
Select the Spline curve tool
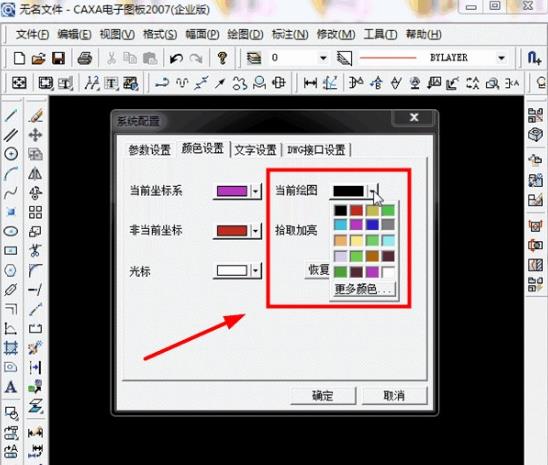coord(11,192)
